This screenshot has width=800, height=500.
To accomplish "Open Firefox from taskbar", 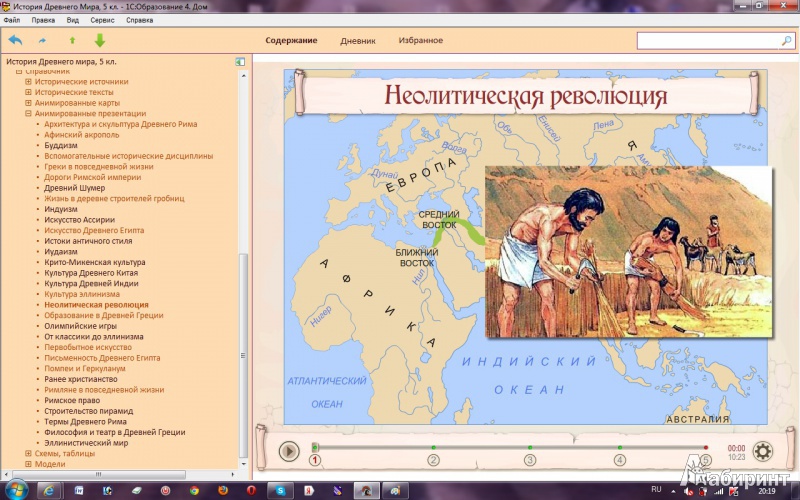I will (x=223, y=490).
